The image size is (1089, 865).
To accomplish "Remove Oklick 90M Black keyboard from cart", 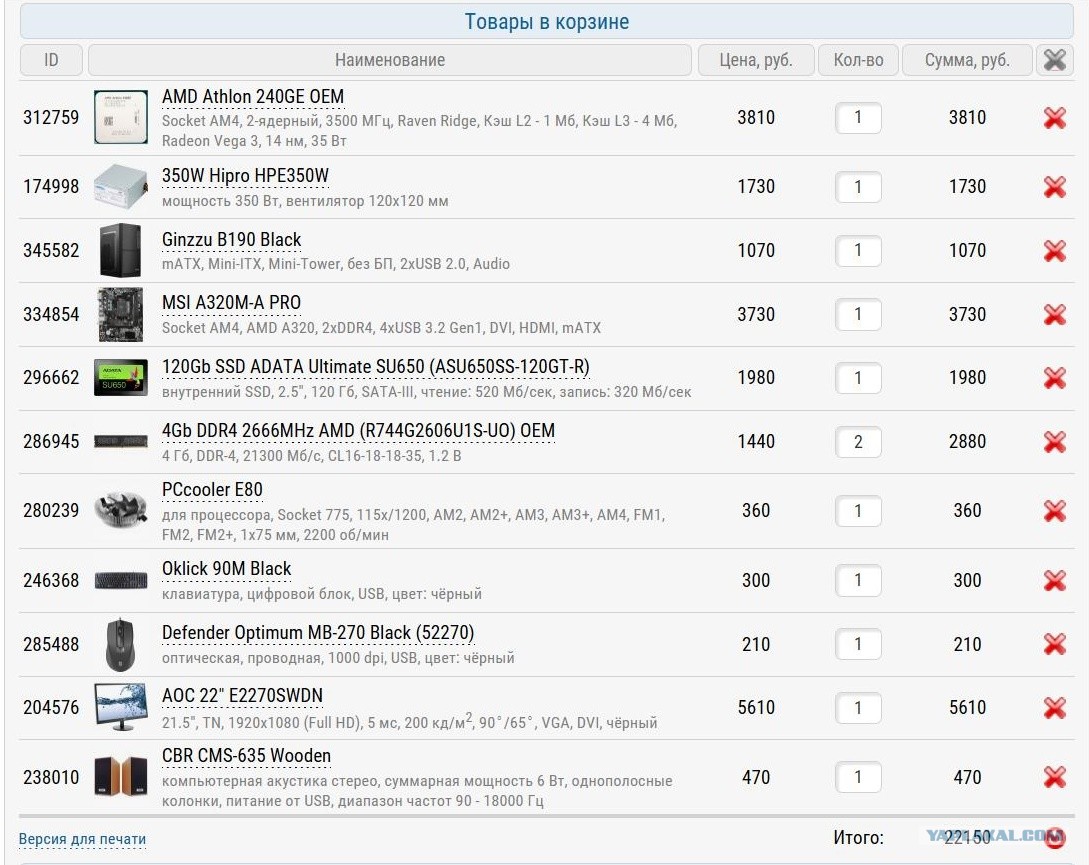I will click(1054, 581).
